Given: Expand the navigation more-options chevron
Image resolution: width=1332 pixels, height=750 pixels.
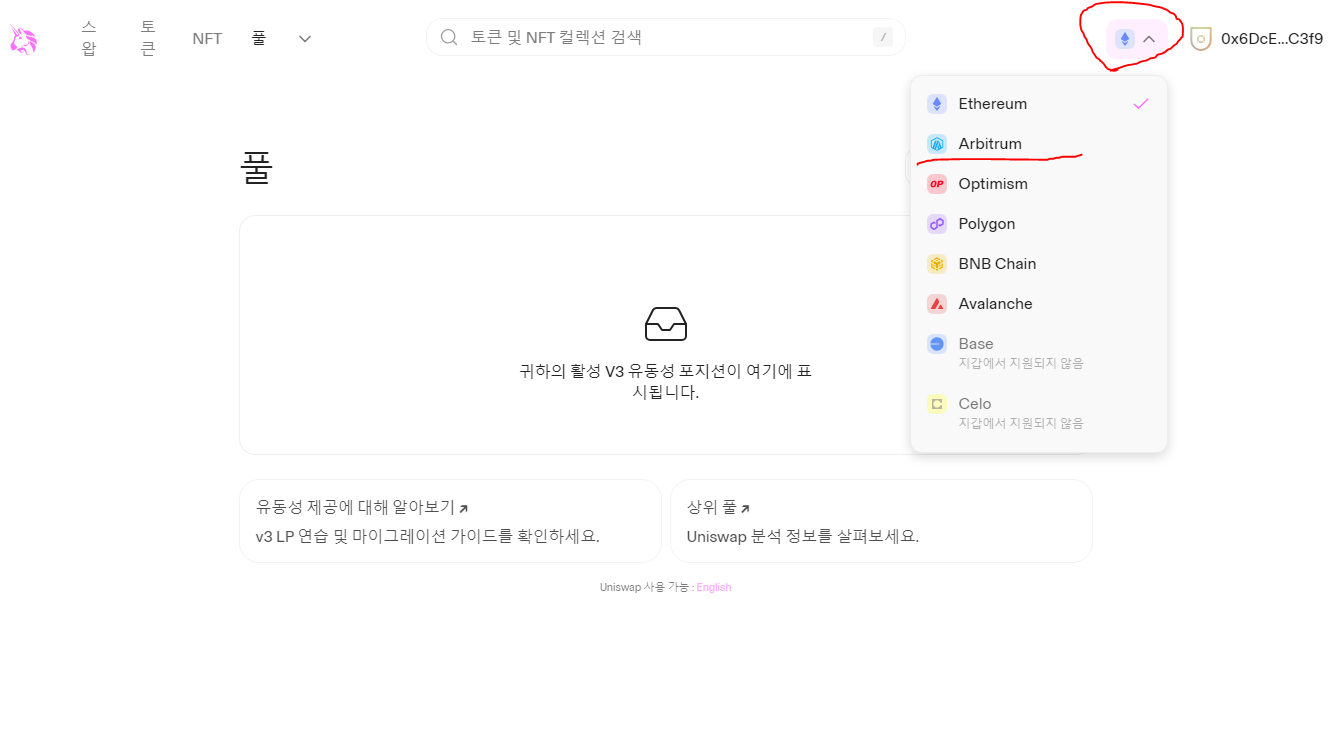Looking at the screenshot, I should click(305, 38).
